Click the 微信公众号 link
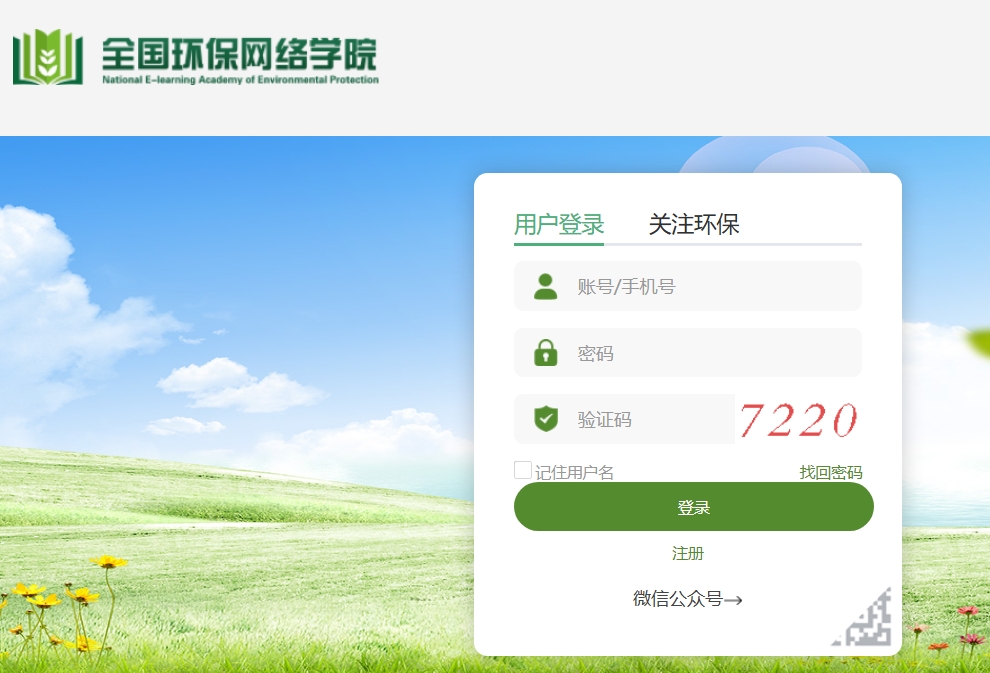The width and height of the screenshot is (990, 673). tap(688, 599)
